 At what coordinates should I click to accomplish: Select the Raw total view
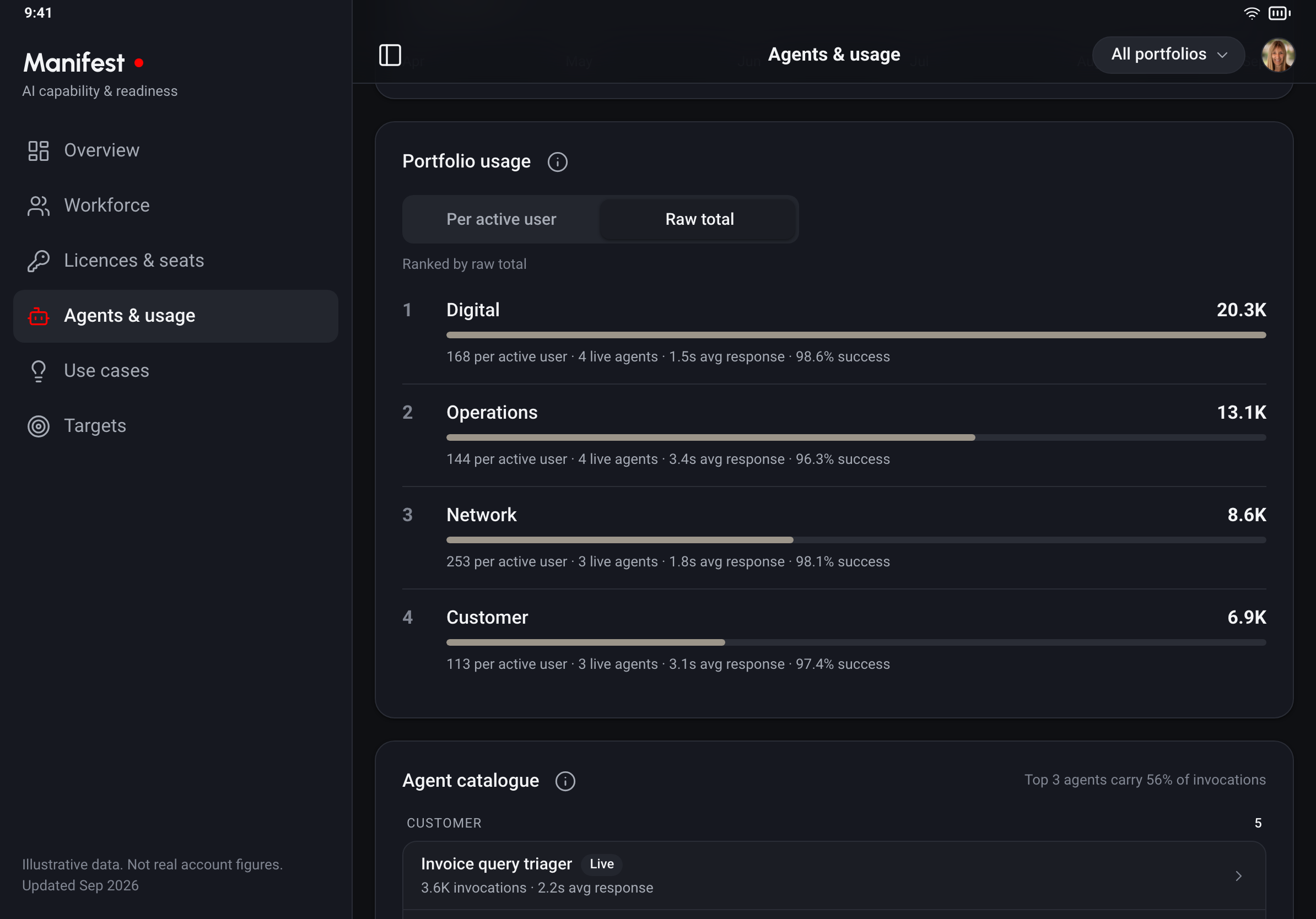[699, 219]
